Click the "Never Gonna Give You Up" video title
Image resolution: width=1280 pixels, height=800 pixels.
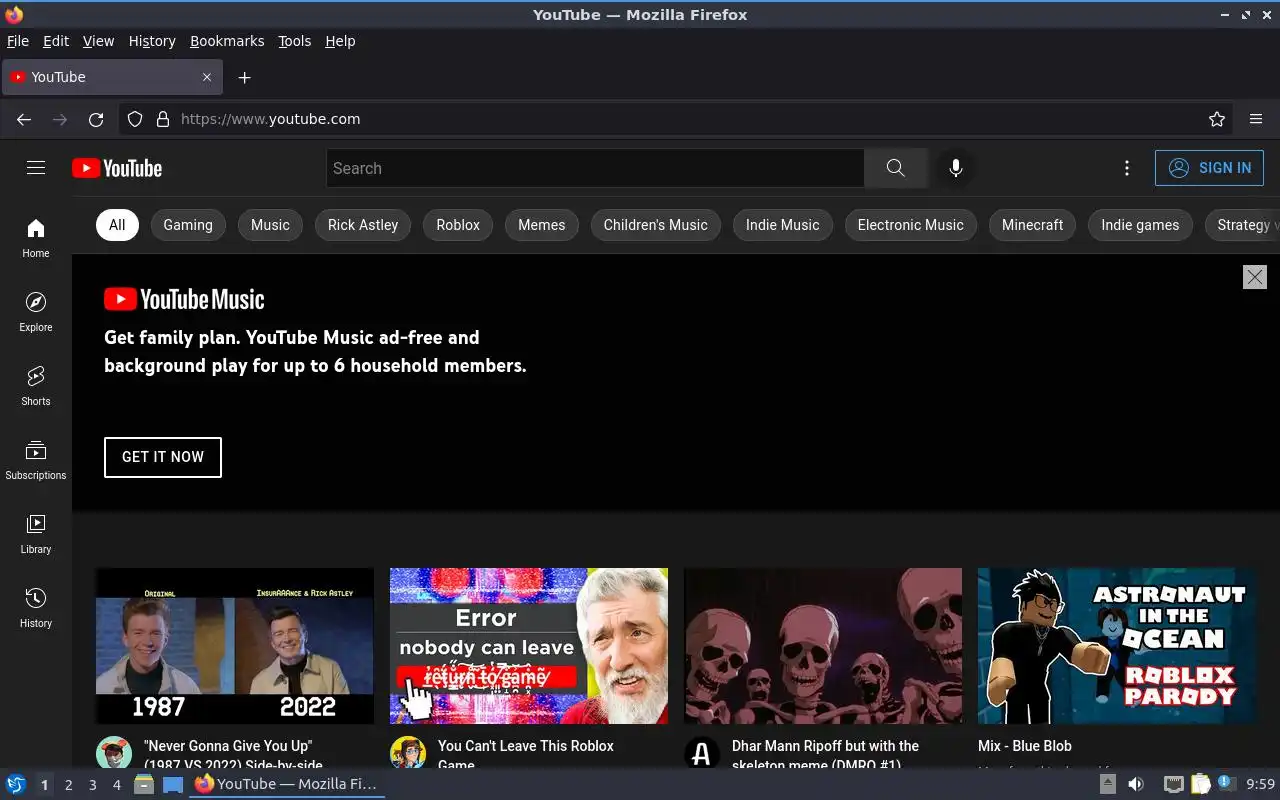pyautogui.click(x=233, y=755)
